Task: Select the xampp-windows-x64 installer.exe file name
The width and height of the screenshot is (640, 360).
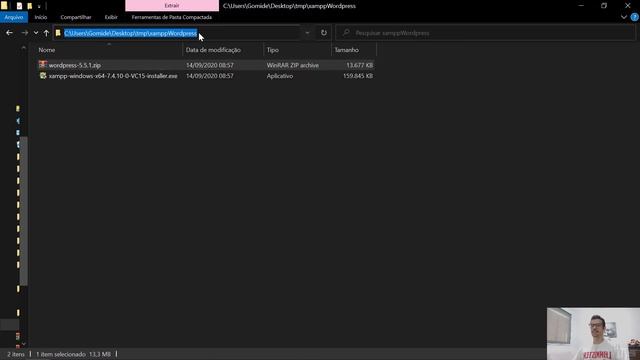Action: pos(113,76)
